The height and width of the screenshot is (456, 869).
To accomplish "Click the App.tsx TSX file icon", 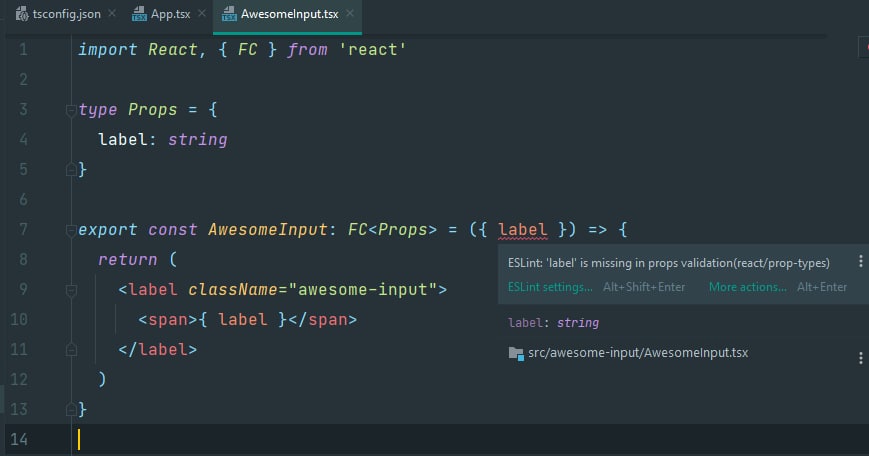I will click(139, 14).
